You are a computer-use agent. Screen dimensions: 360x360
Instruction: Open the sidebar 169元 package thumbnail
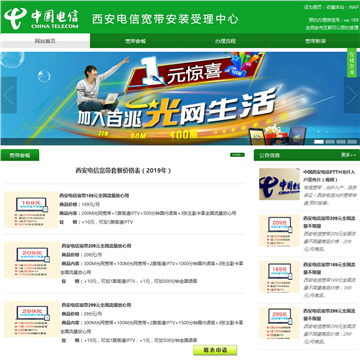279,277
